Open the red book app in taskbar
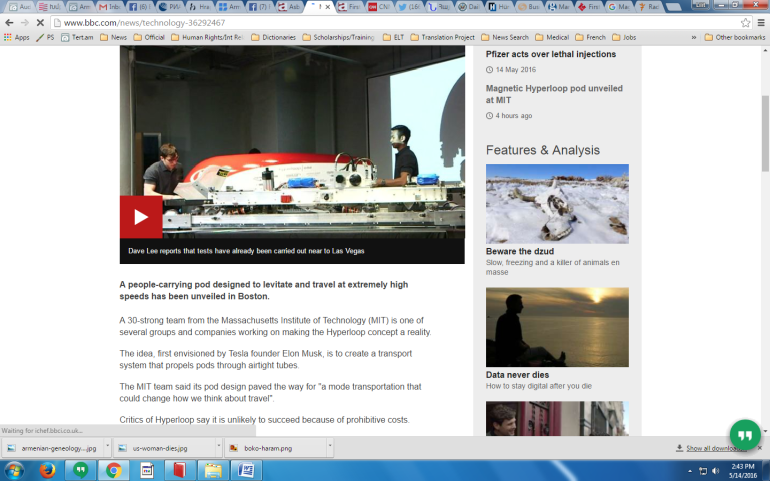This screenshot has width=770, height=481. coord(179,471)
